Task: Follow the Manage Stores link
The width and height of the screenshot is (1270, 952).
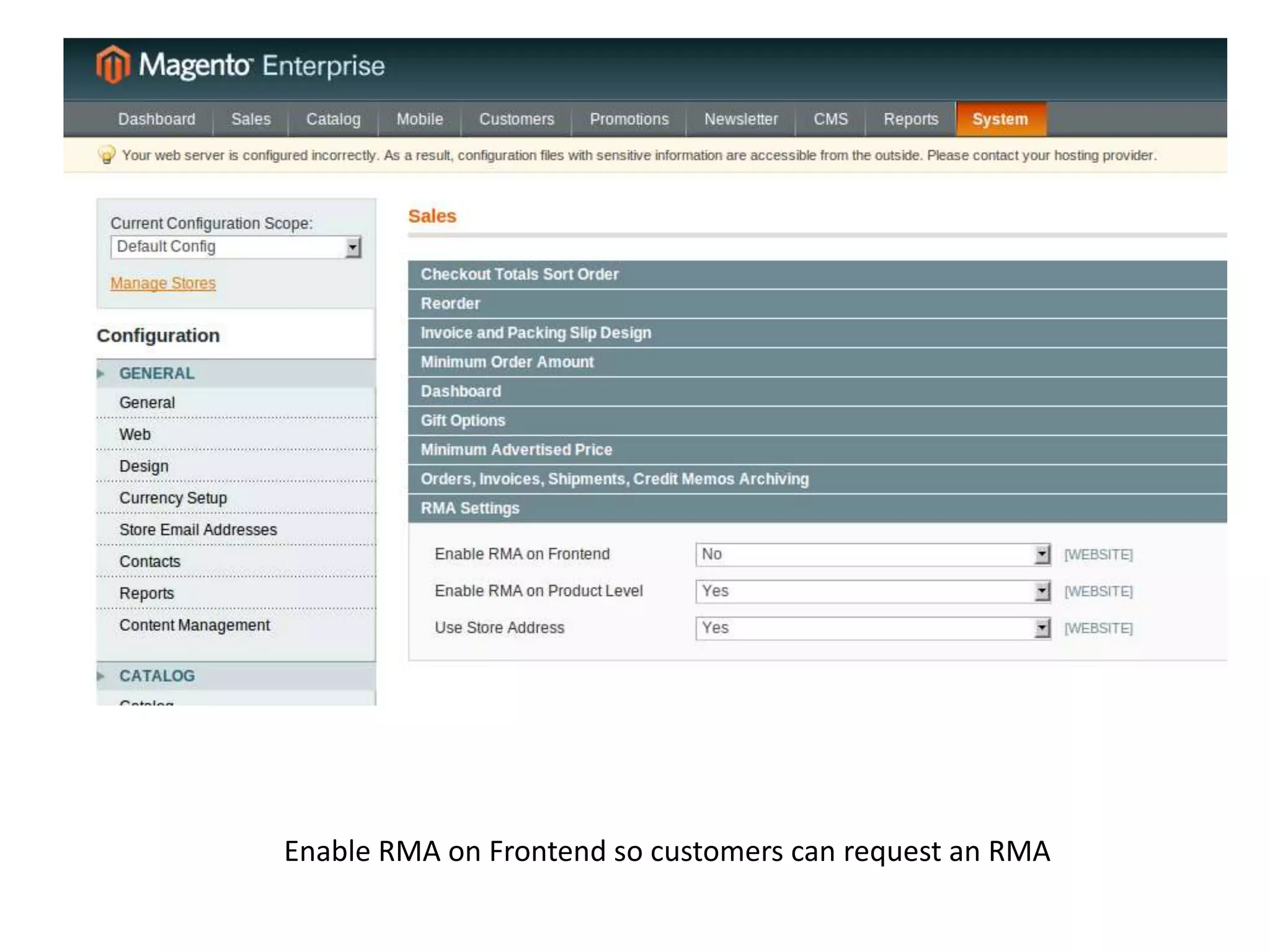Action: coord(163,283)
